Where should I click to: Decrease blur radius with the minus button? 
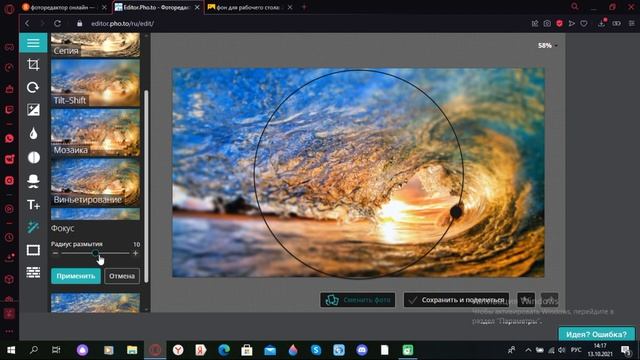coord(55,253)
